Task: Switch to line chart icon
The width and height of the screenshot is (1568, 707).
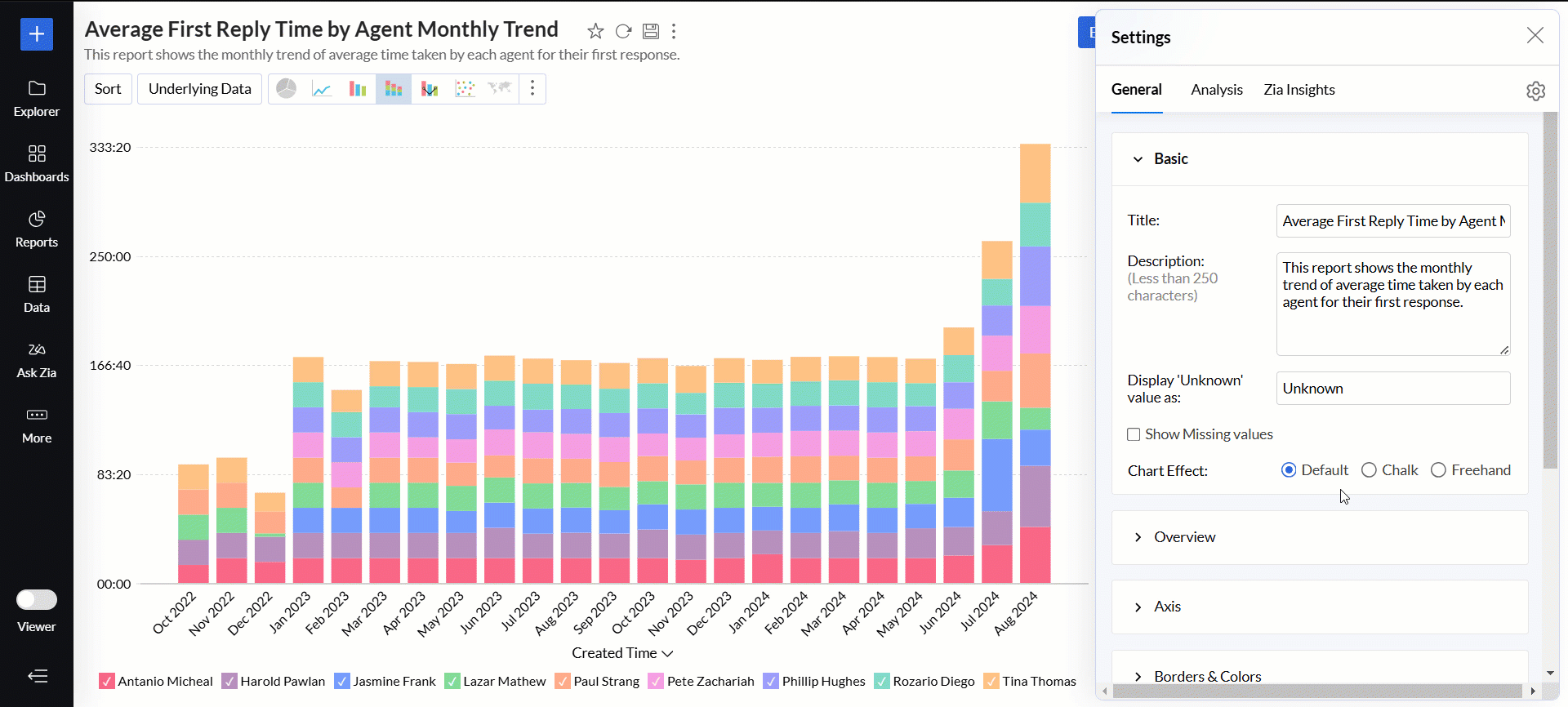Action: coord(322,89)
